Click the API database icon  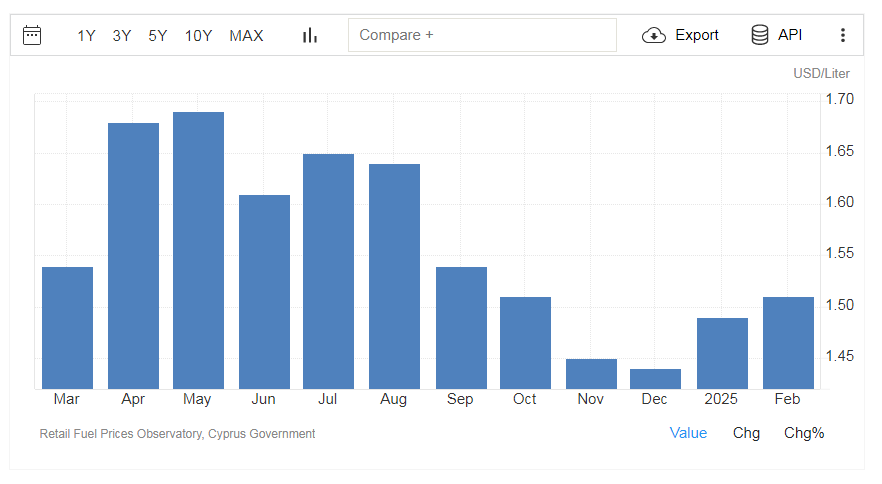pyautogui.click(x=760, y=35)
